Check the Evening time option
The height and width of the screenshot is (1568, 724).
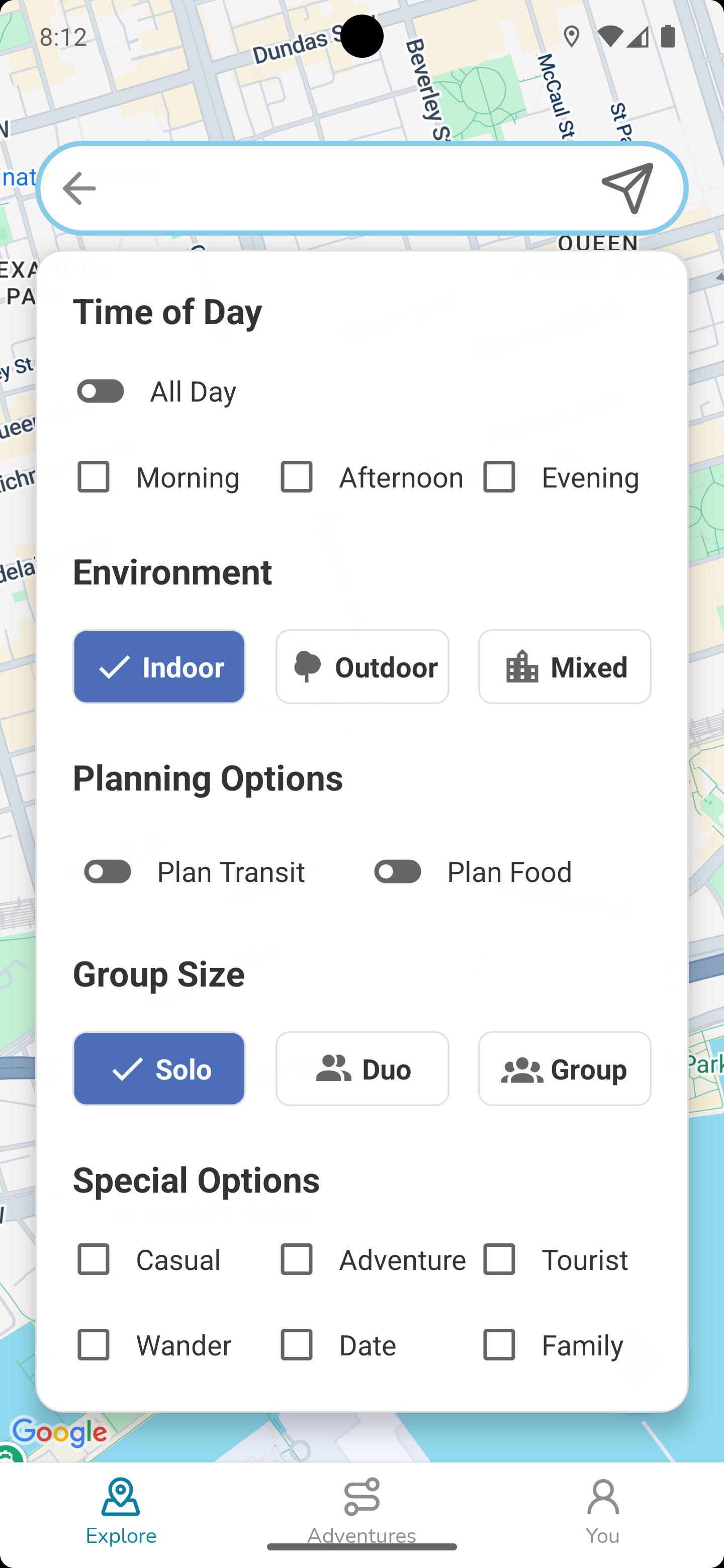(x=499, y=477)
